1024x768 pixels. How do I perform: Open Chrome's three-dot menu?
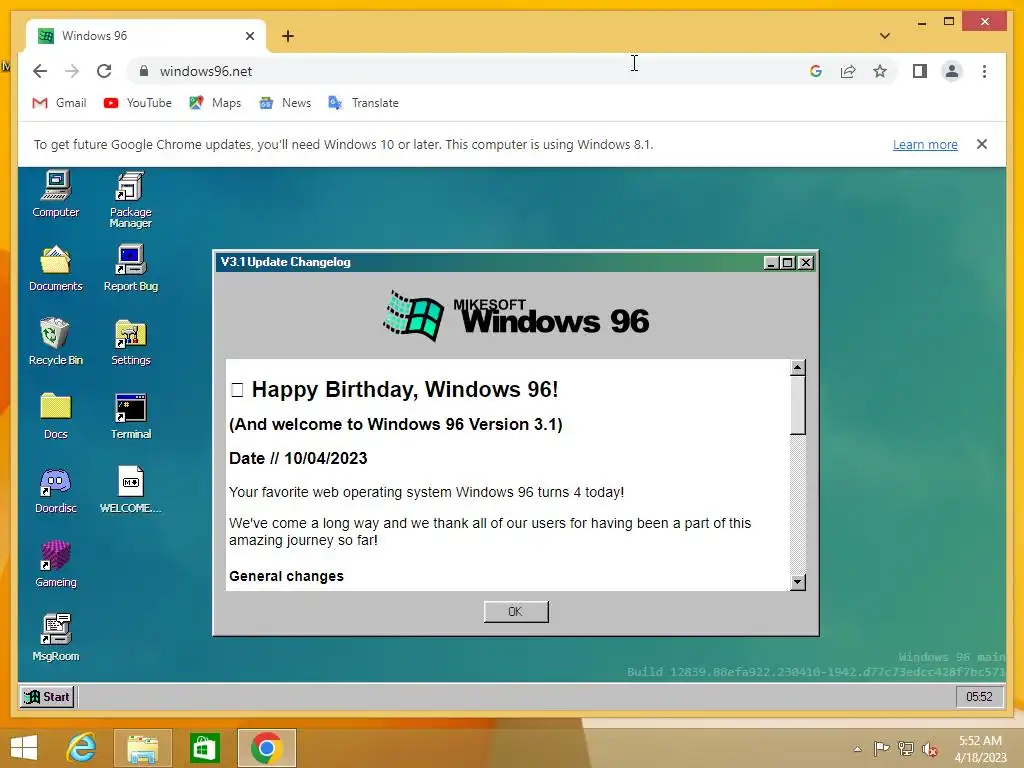click(x=984, y=71)
